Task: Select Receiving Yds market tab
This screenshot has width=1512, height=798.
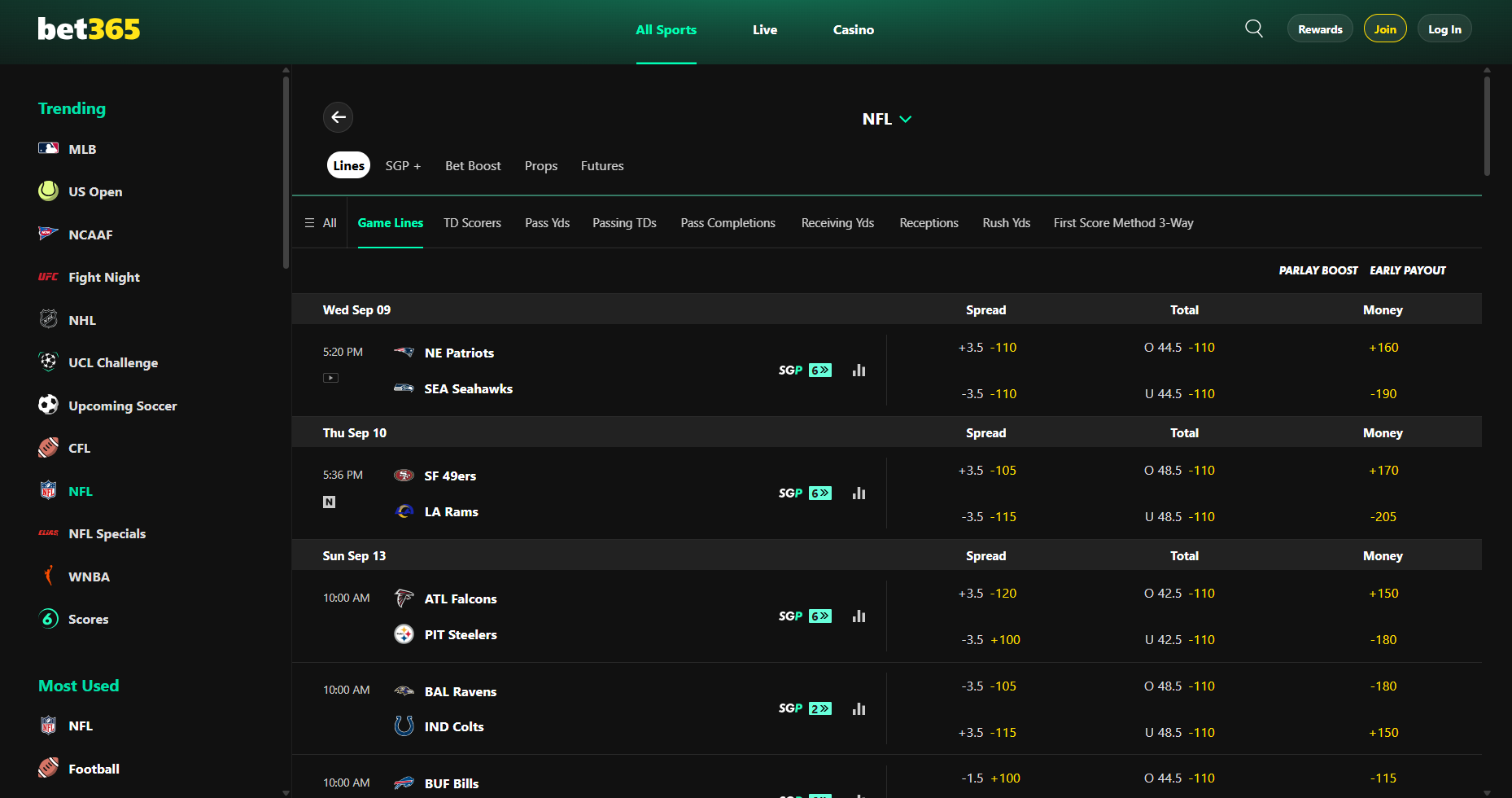Action: click(x=837, y=222)
